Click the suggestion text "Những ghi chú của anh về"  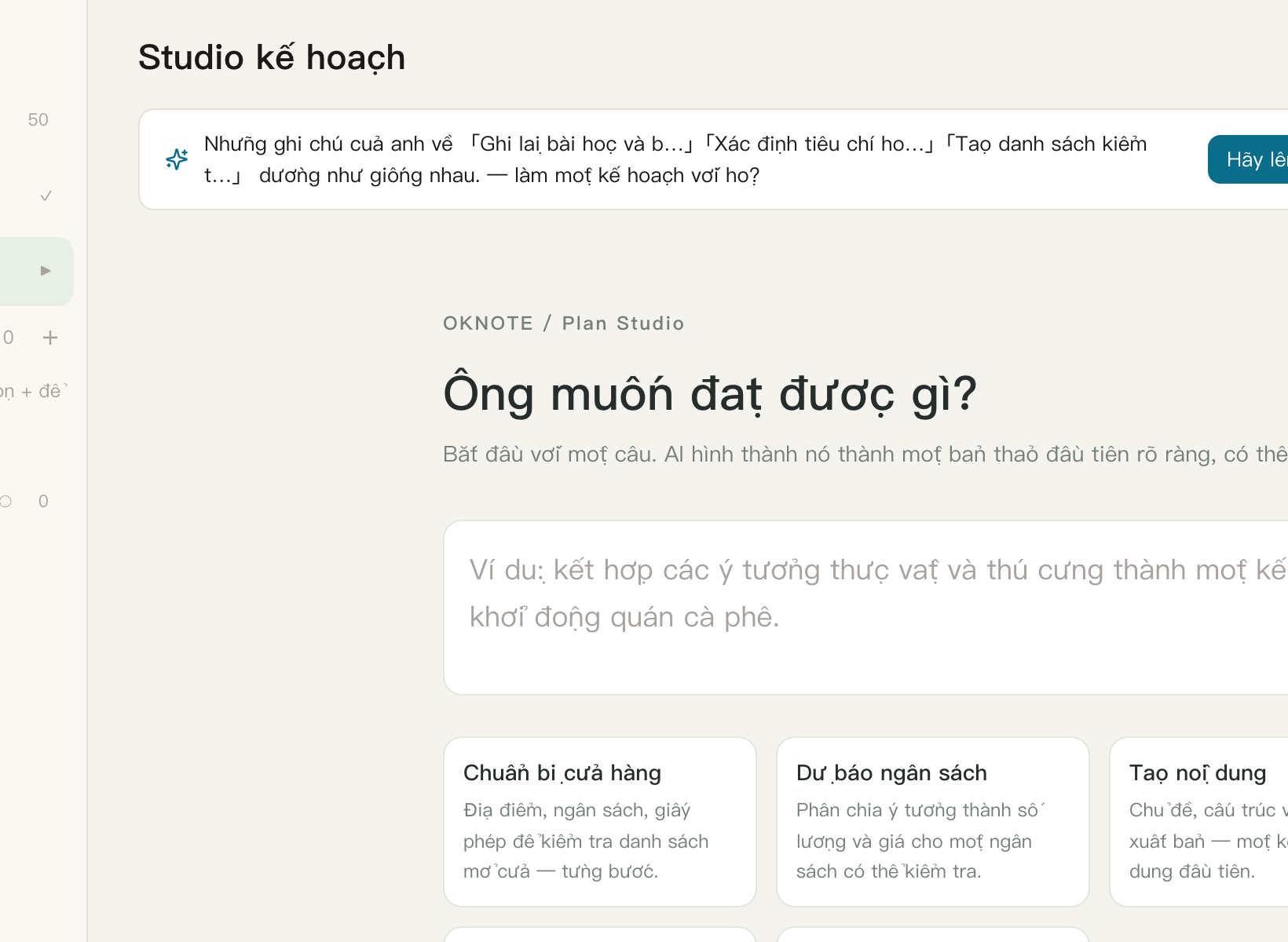click(x=328, y=144)
